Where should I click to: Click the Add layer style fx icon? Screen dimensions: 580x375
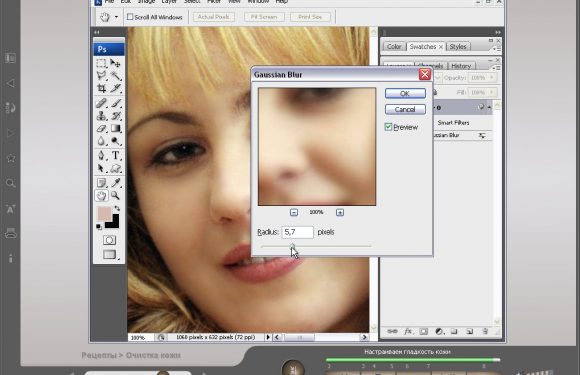pyautogui.click(x=408, y=331)
